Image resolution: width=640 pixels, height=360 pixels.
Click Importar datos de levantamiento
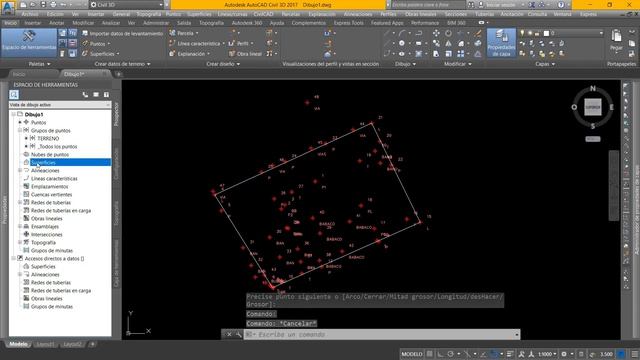(x=122, y=33)
